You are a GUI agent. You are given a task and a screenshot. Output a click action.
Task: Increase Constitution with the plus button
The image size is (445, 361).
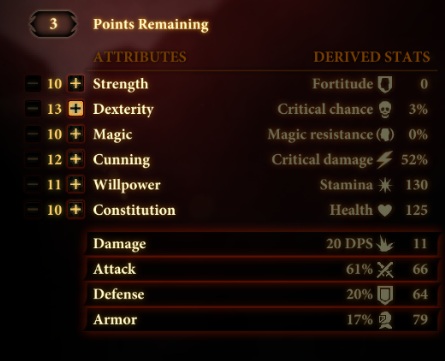tap(76, 210)
